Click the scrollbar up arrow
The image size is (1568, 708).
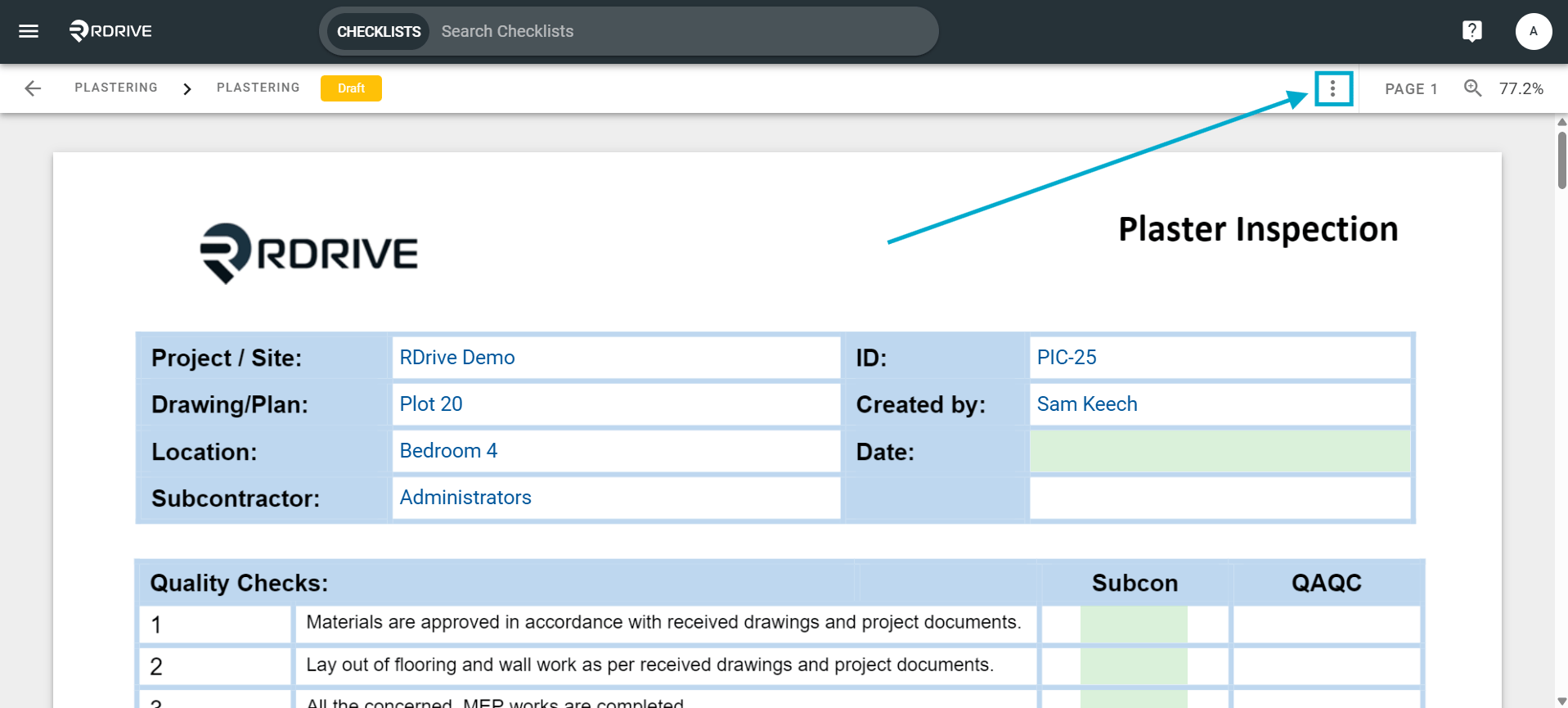pos(1561,121)
